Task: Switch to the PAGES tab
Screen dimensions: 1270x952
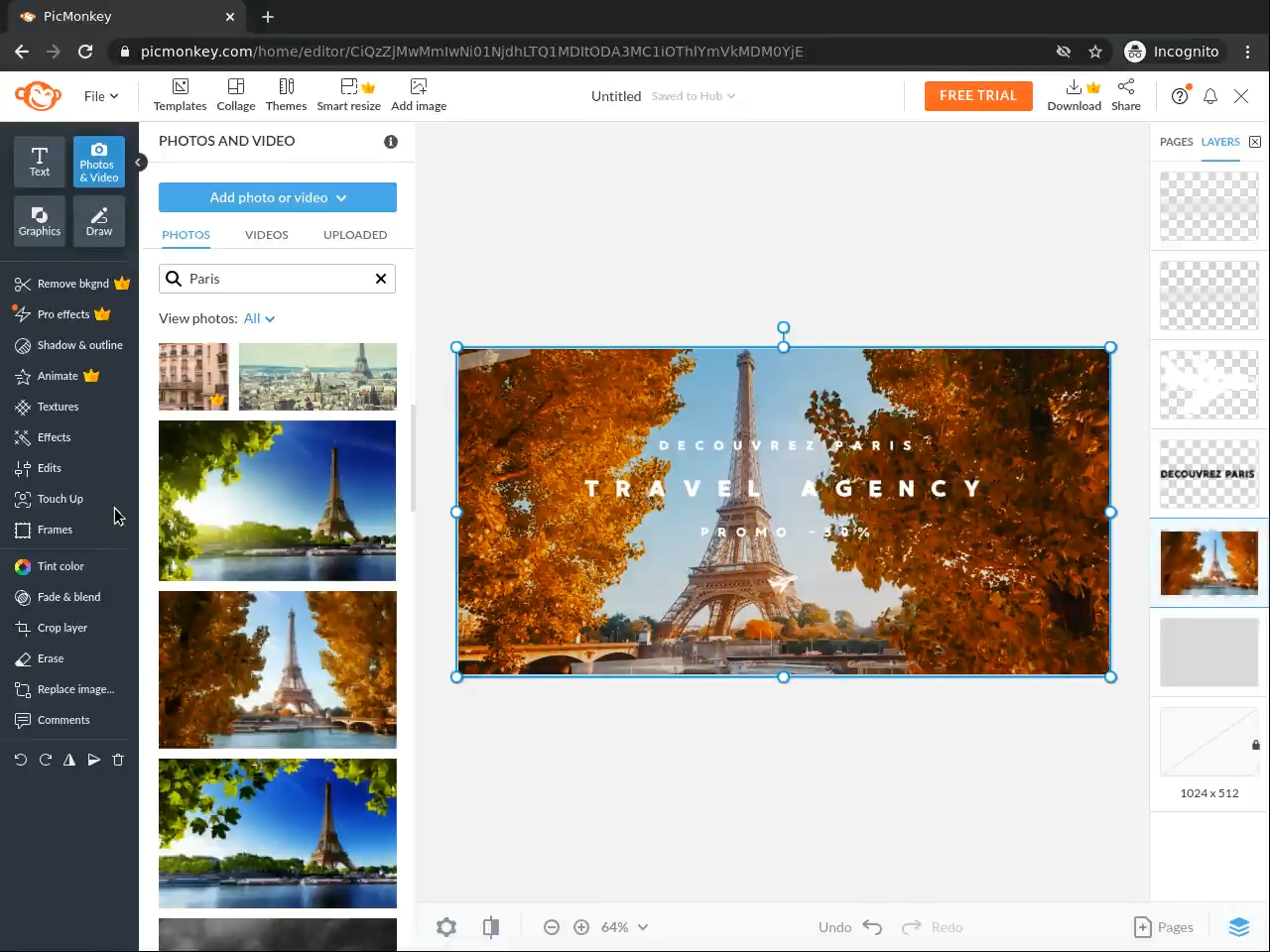Action: [x=1177, y=142]
